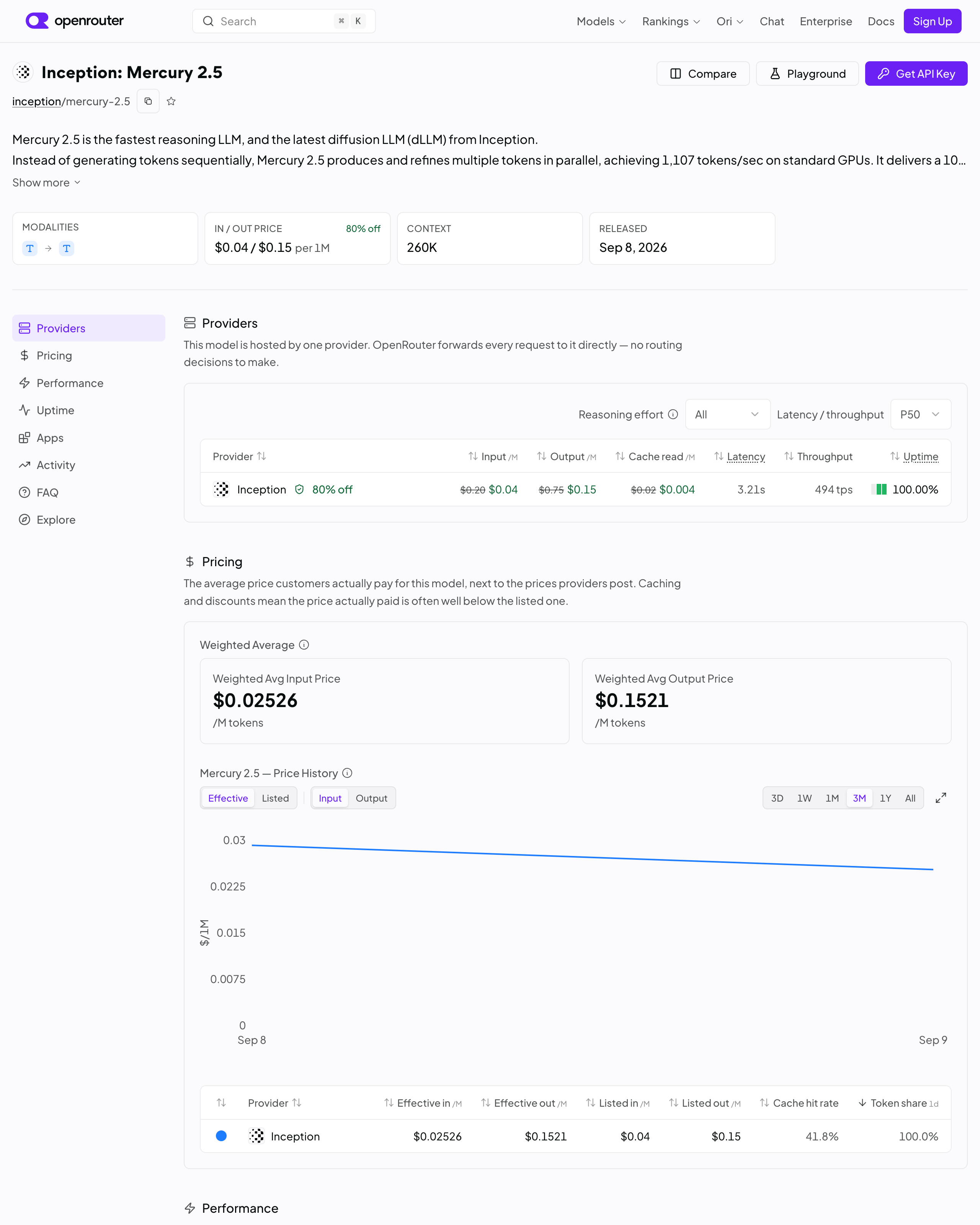Select the Input price toggle

click(x=330, y=798)
